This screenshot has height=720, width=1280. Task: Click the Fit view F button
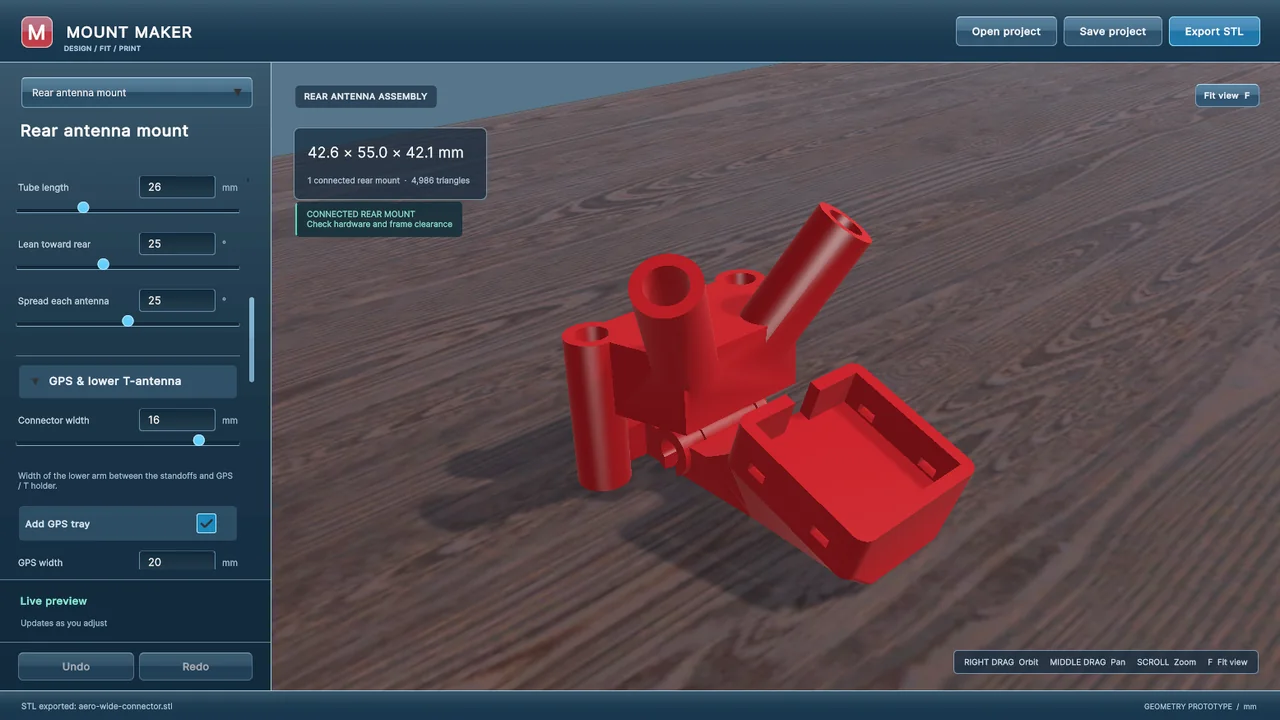(1226, 96)
